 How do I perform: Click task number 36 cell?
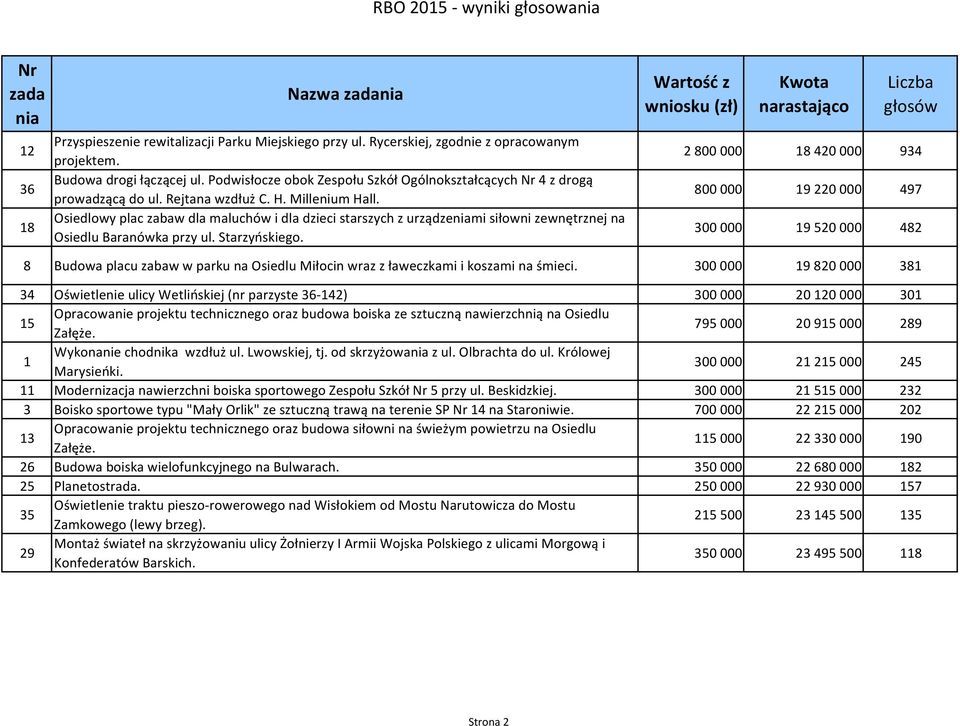click(x=27, y=189)
